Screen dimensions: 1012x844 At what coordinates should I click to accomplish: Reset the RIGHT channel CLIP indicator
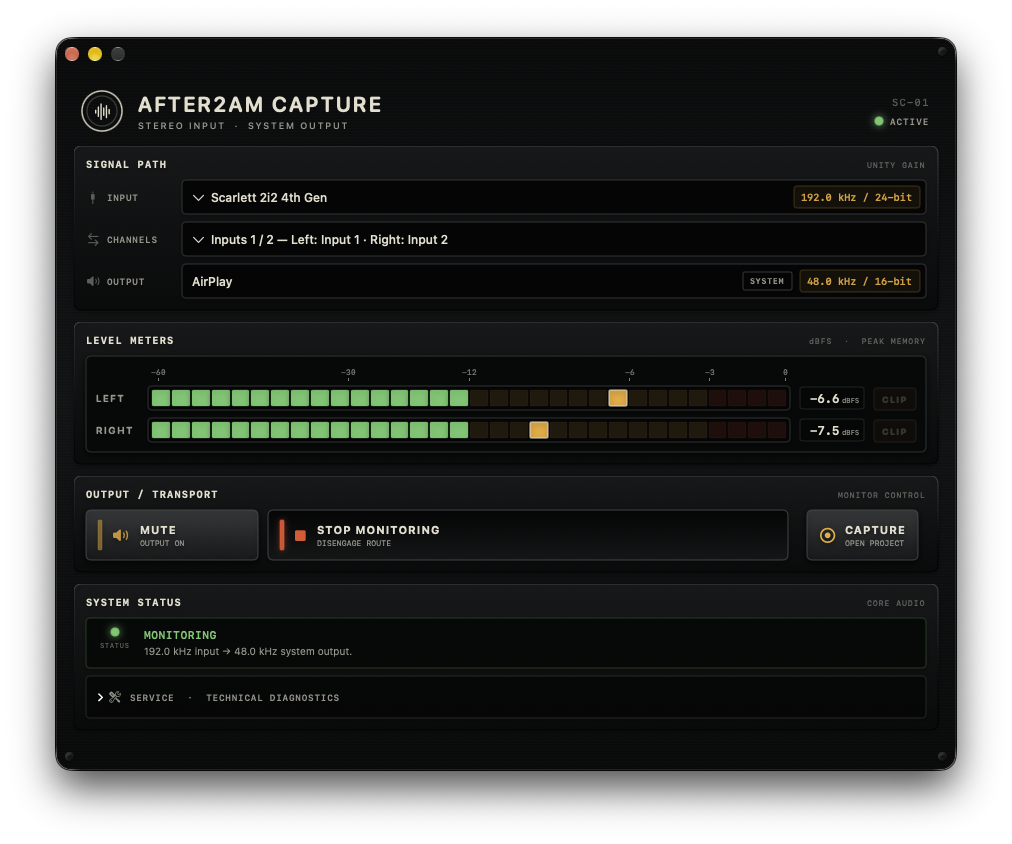(x=895, y=431)
